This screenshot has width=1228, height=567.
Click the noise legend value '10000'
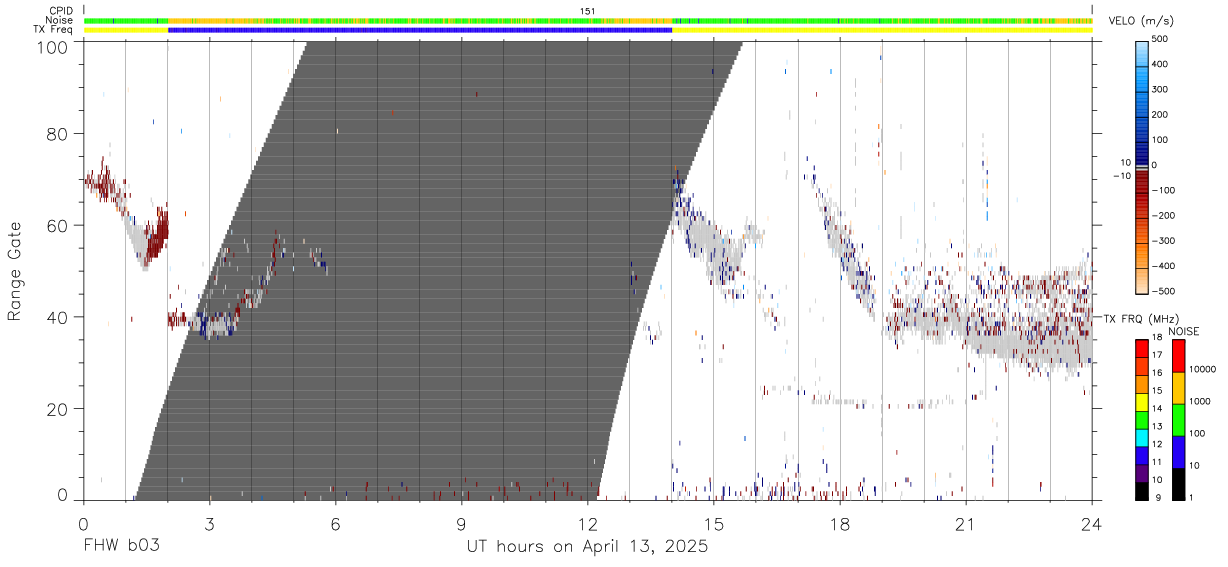pos(1204,370)
